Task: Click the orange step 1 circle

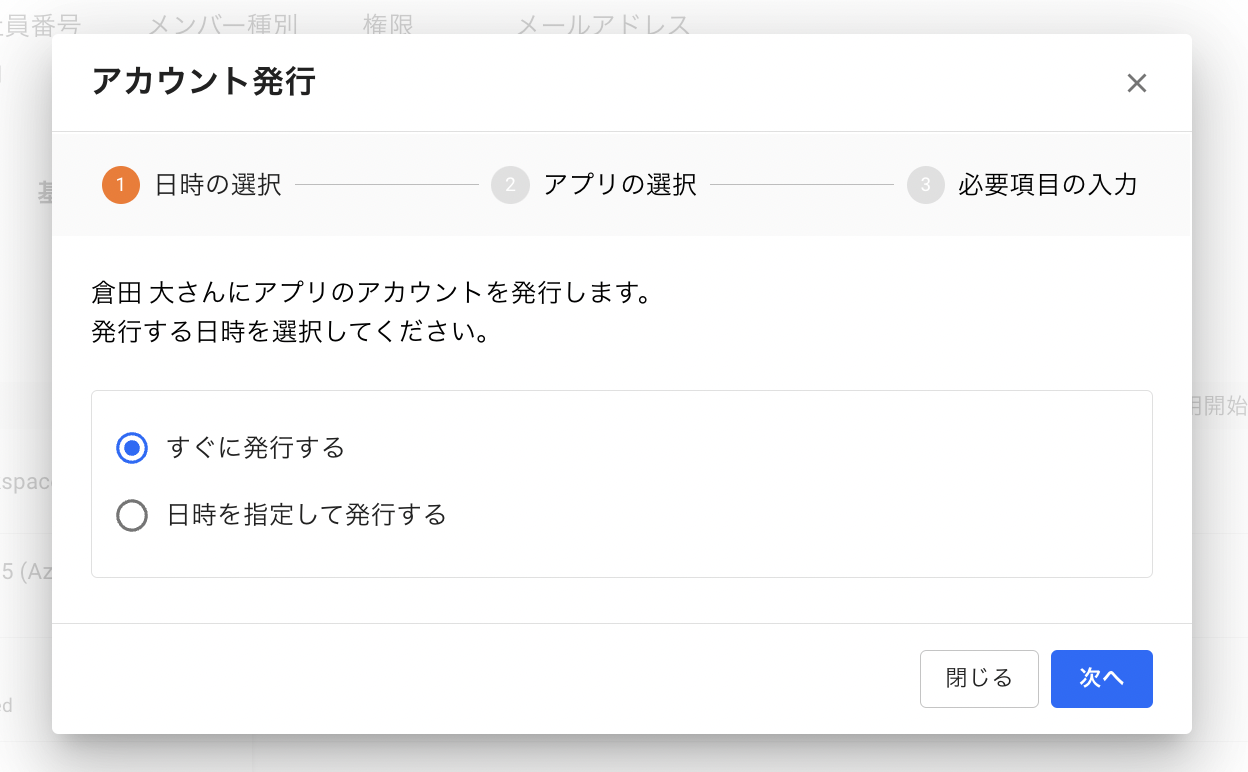Action: point(121,185)
